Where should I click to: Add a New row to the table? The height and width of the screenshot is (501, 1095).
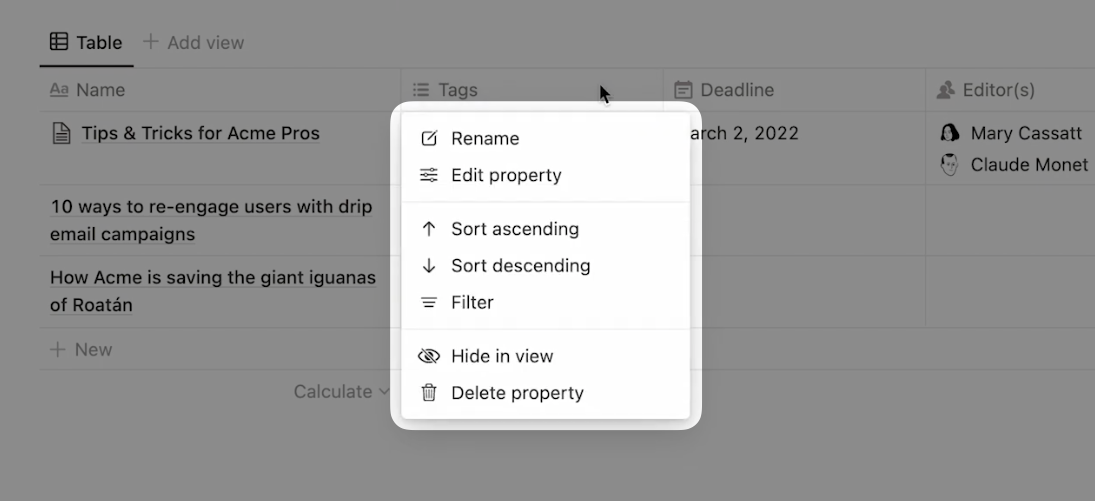click(81, 349)
